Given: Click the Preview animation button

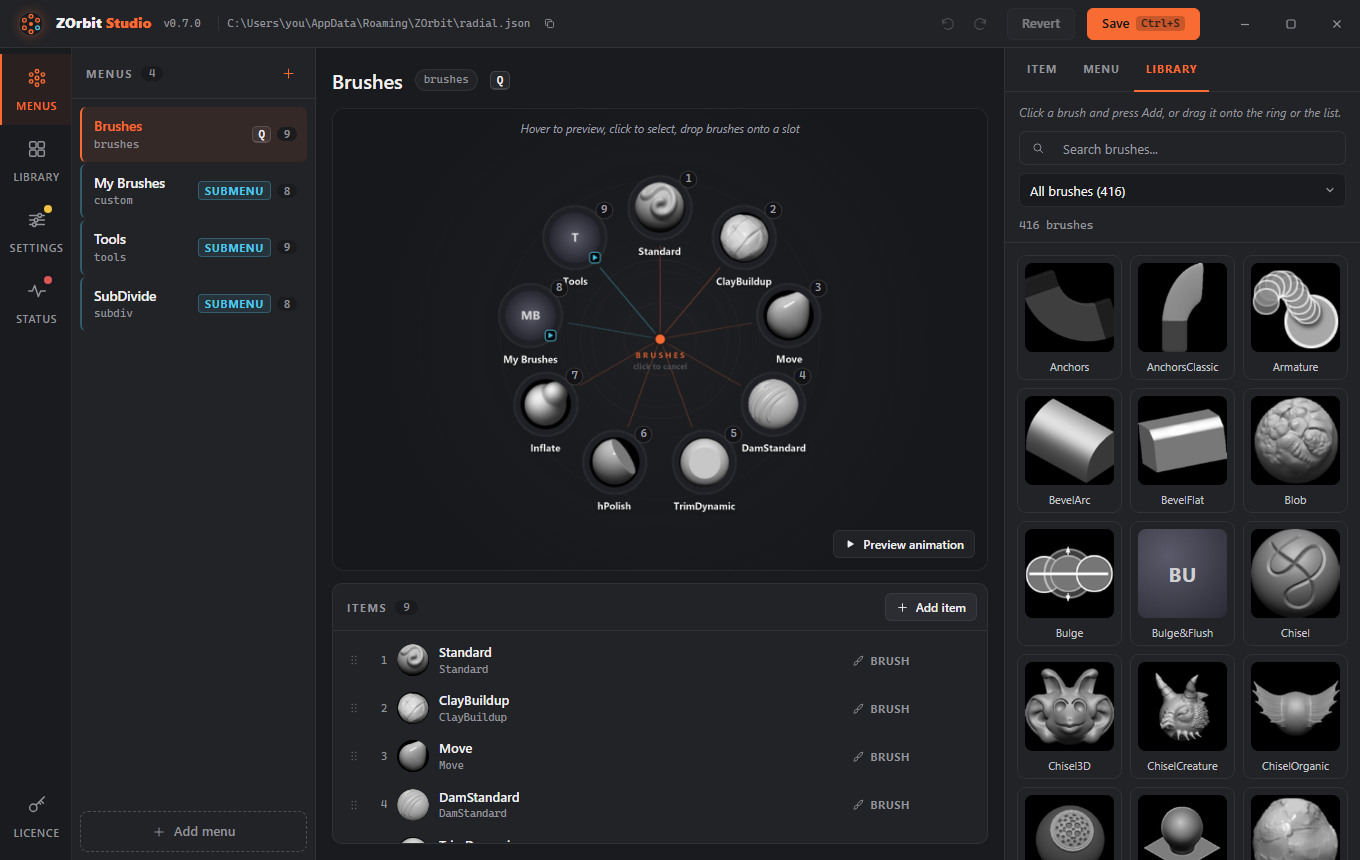Looking at the screenshot, I should 904,545.
